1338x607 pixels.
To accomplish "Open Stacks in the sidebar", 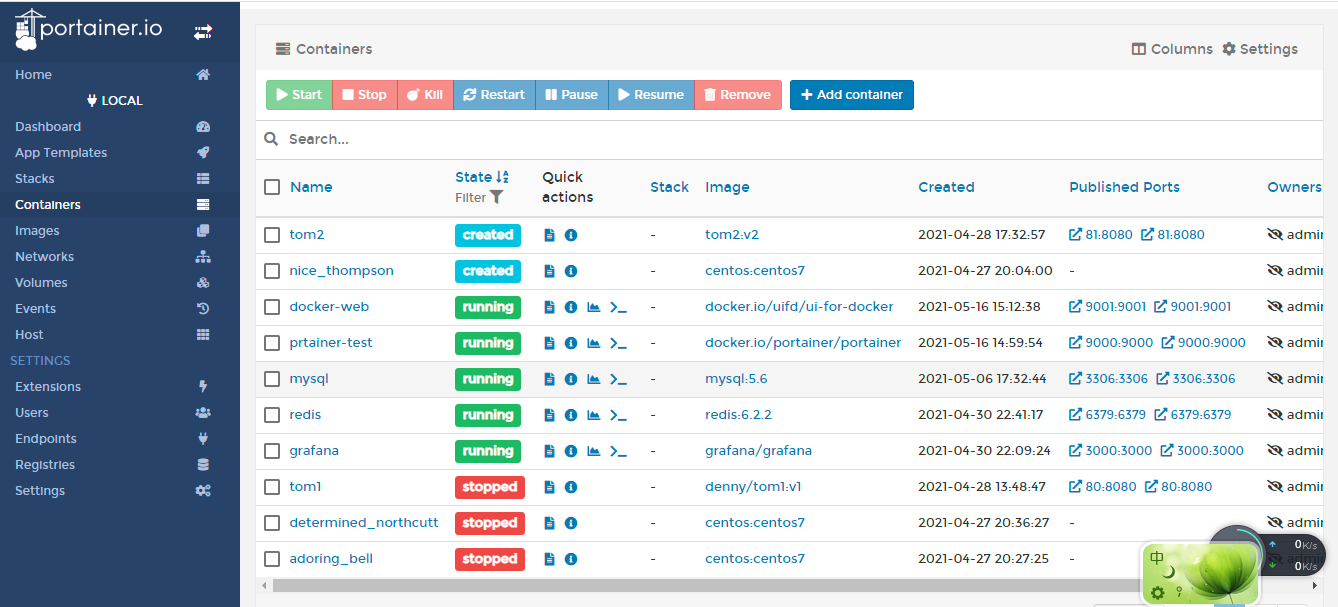I will (120, 179).
